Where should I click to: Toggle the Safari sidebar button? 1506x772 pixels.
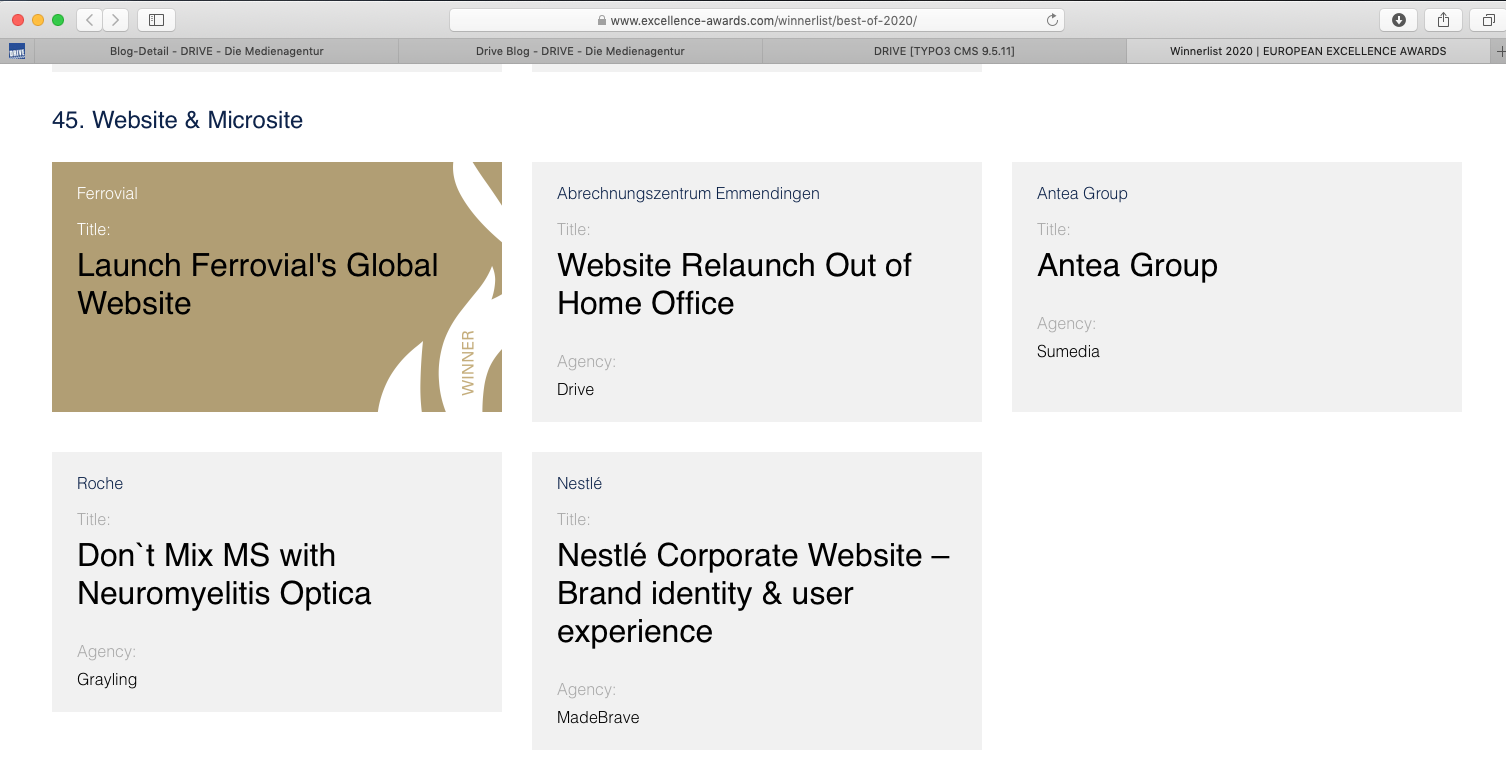pyautogui.click(x=156, y=20)
